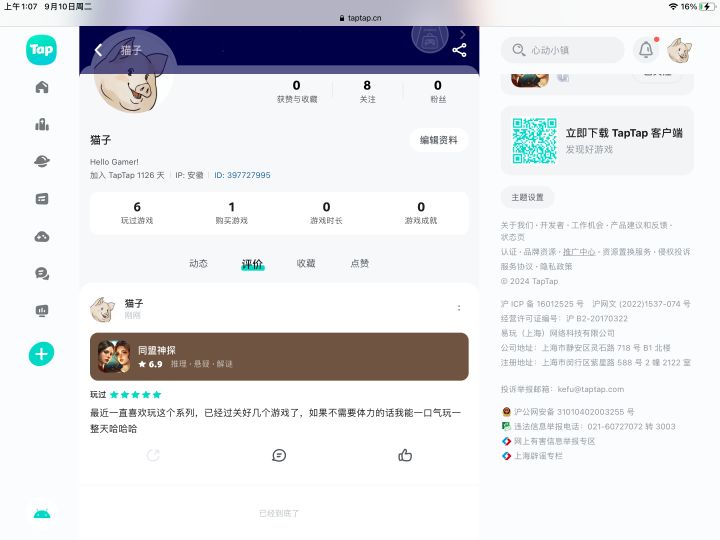This screenshot has width=720, height=540.
Task: Open notifications bell
Action: (646, 50)
